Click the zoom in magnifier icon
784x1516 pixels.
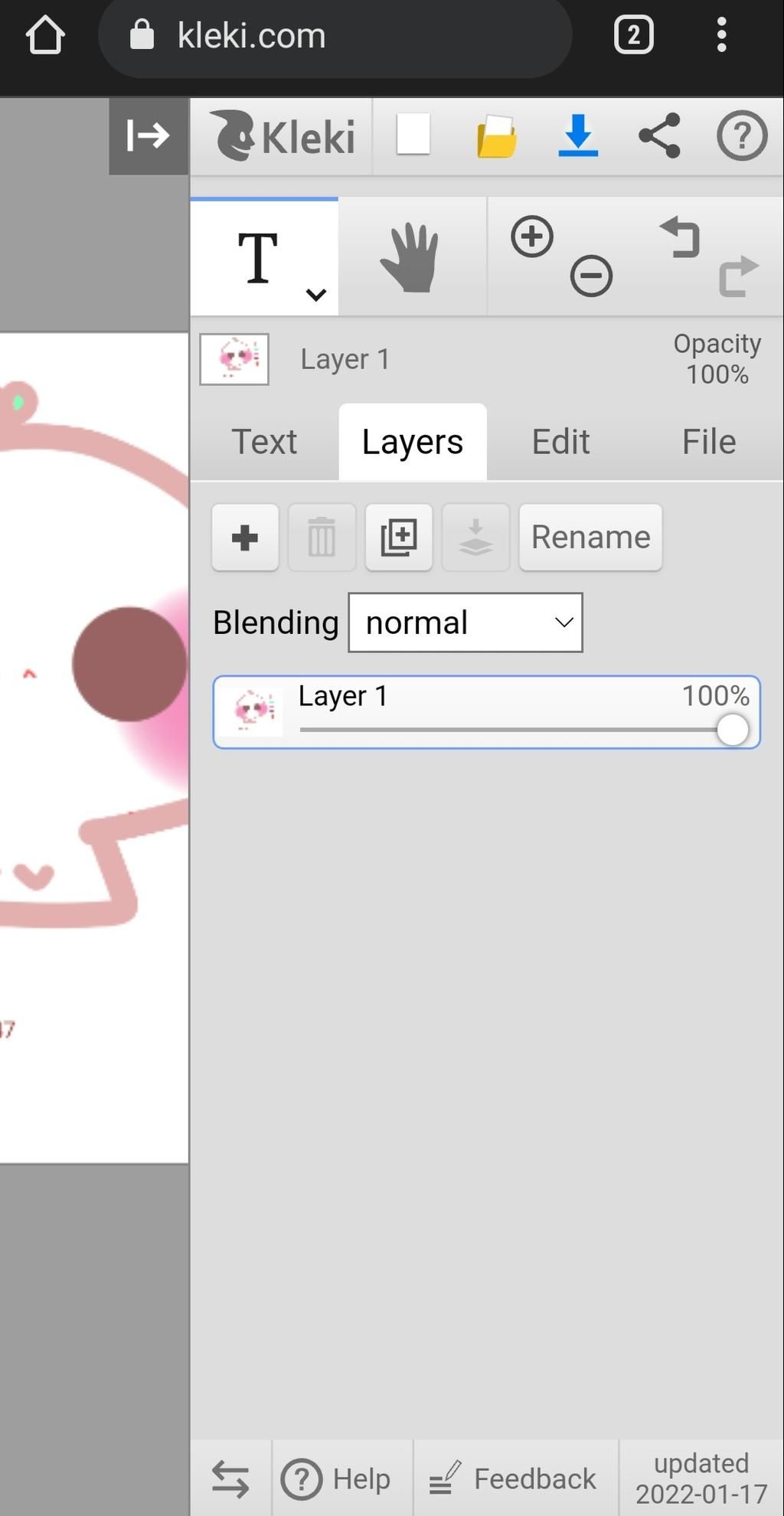pyautogui.click(x=532, y=237)
